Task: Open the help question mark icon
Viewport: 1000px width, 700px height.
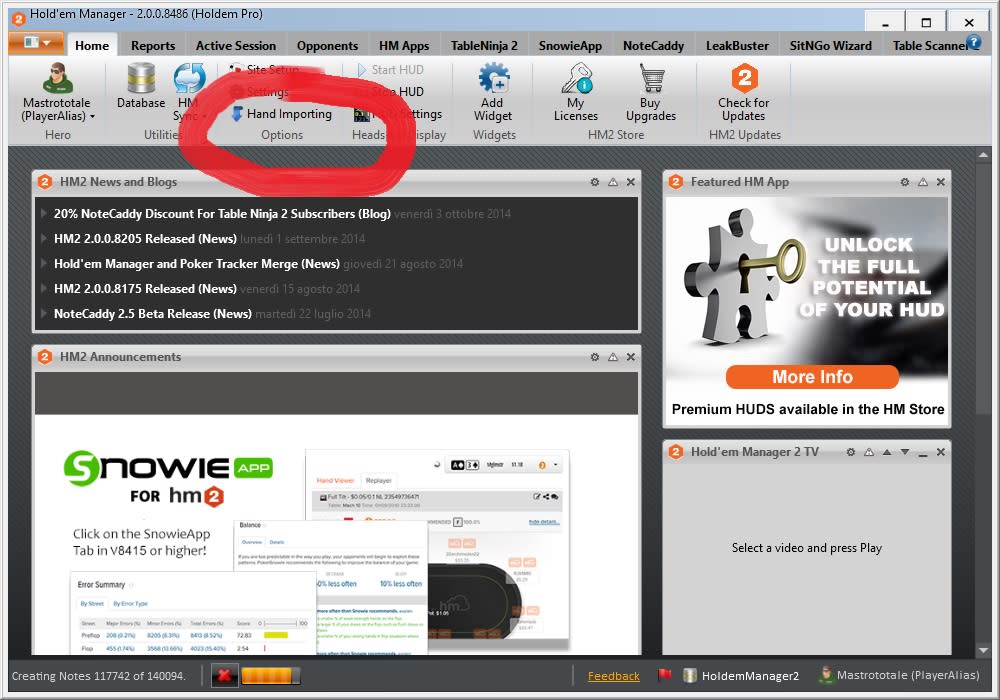Action: pyautogui.click(x=973, y=43)
